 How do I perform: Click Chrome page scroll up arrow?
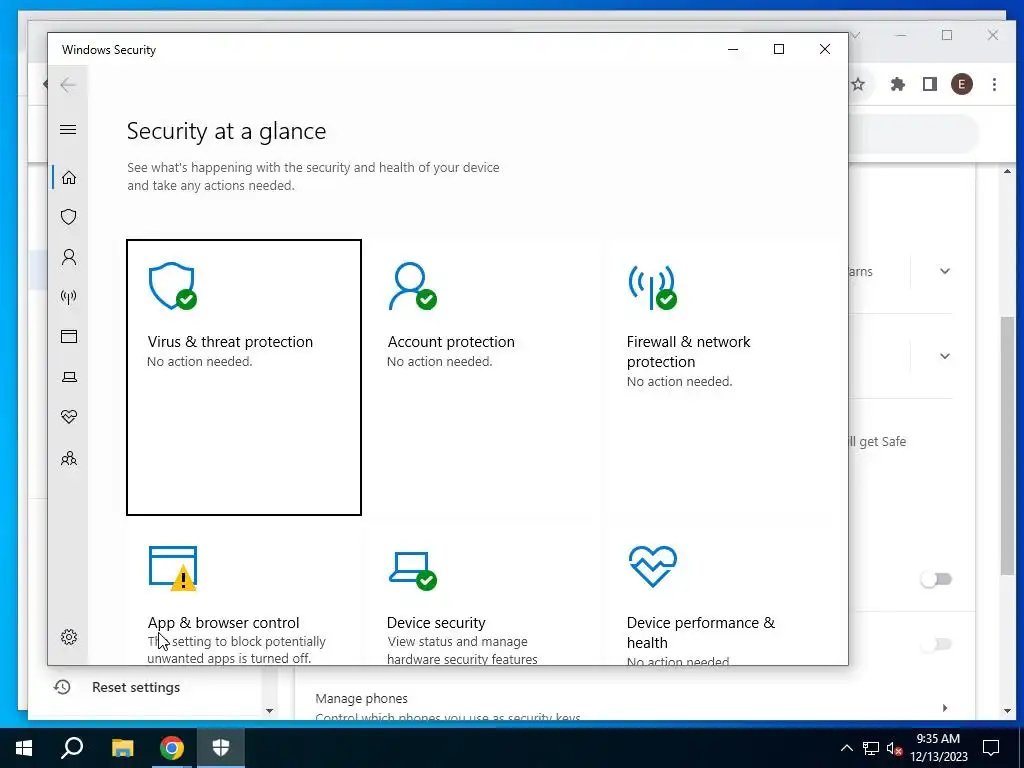(x=1007, y=171)
